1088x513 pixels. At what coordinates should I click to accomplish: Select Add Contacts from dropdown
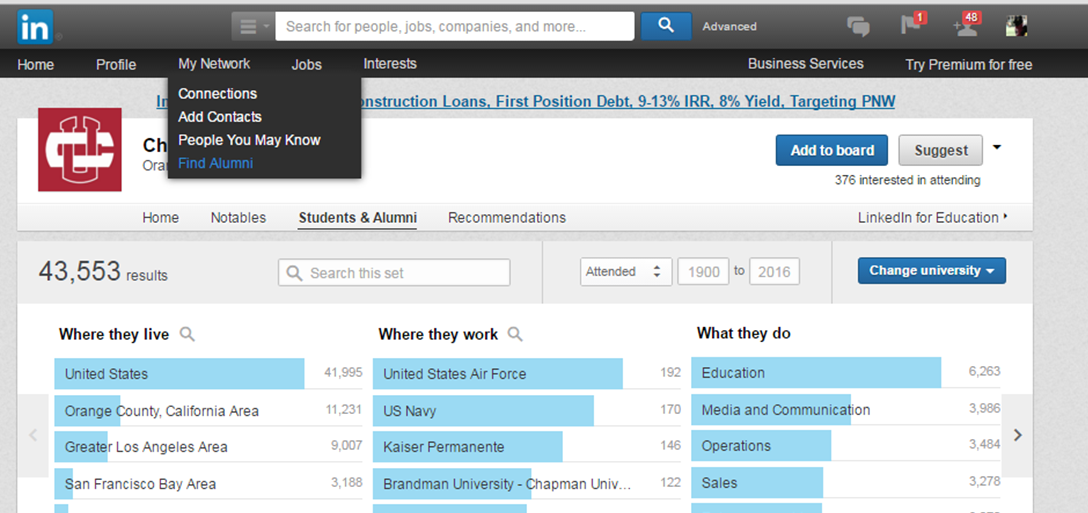(x=220, y=117)
